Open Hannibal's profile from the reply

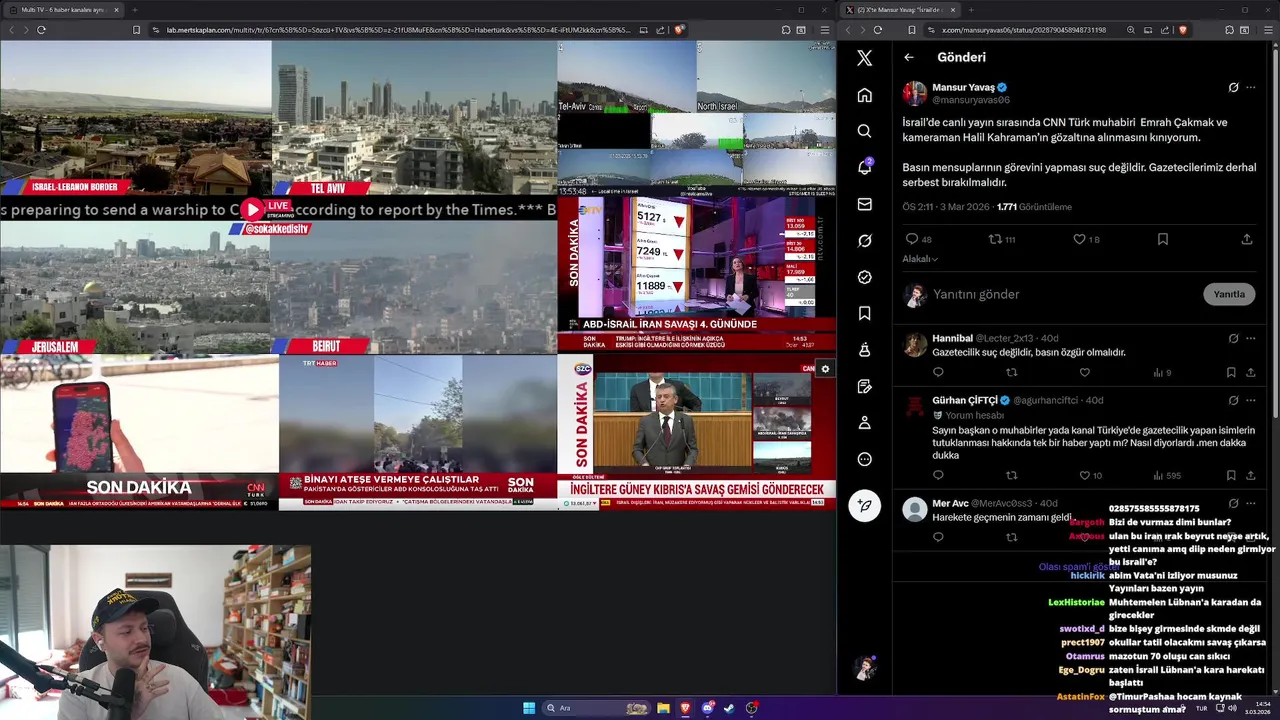[x=952, y=338]
